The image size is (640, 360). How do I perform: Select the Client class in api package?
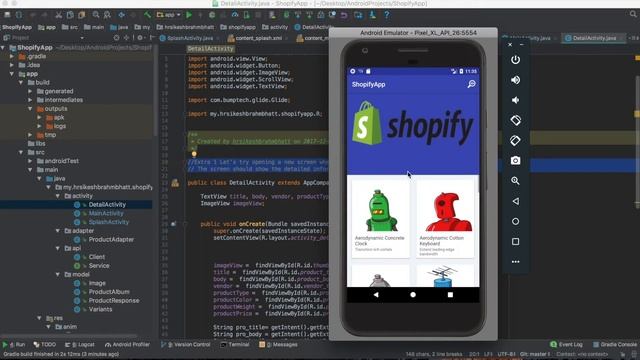(97, 257)
